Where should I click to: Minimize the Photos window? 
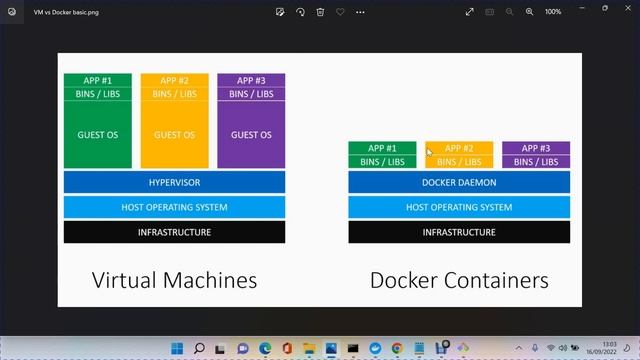(582, 8)
